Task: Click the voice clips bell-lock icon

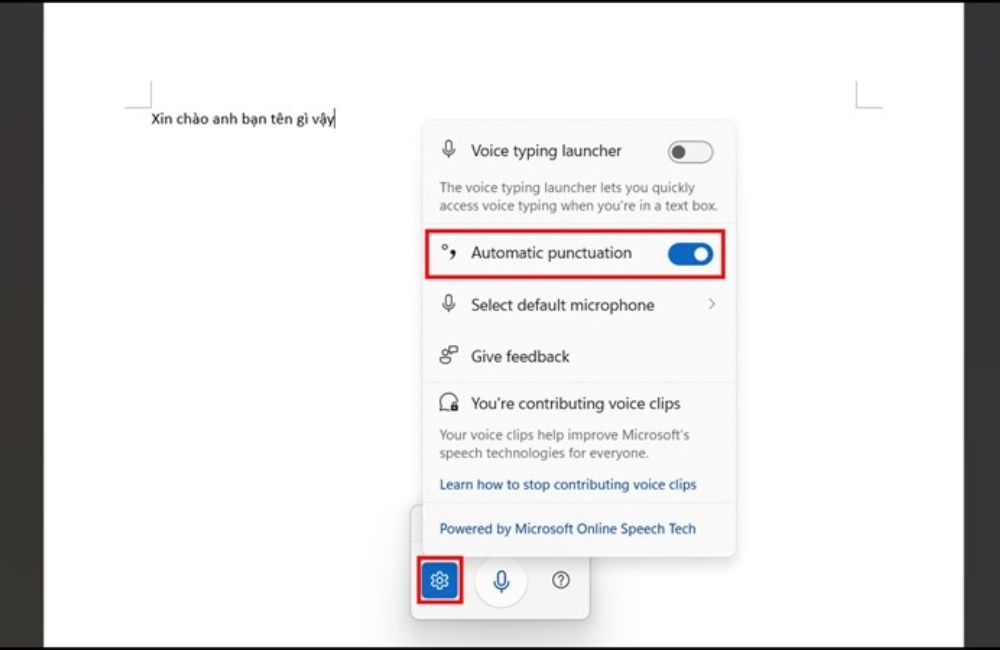Action: (448, 403)
